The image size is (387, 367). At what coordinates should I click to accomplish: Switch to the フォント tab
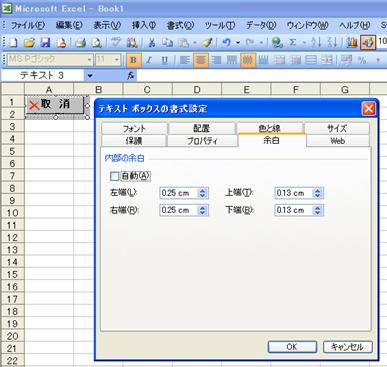click(134, 128)
